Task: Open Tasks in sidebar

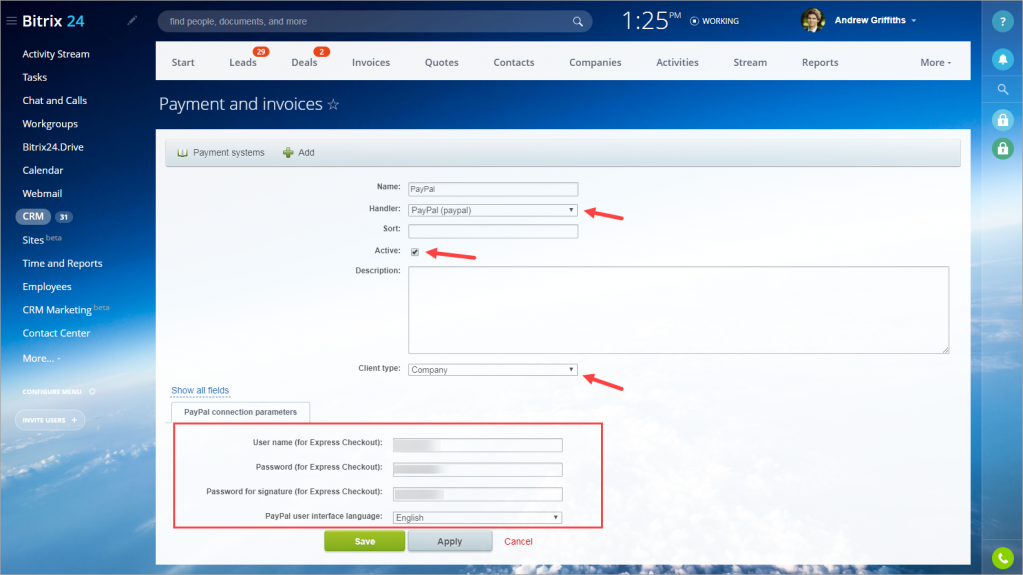Action: tap(35, 78)
